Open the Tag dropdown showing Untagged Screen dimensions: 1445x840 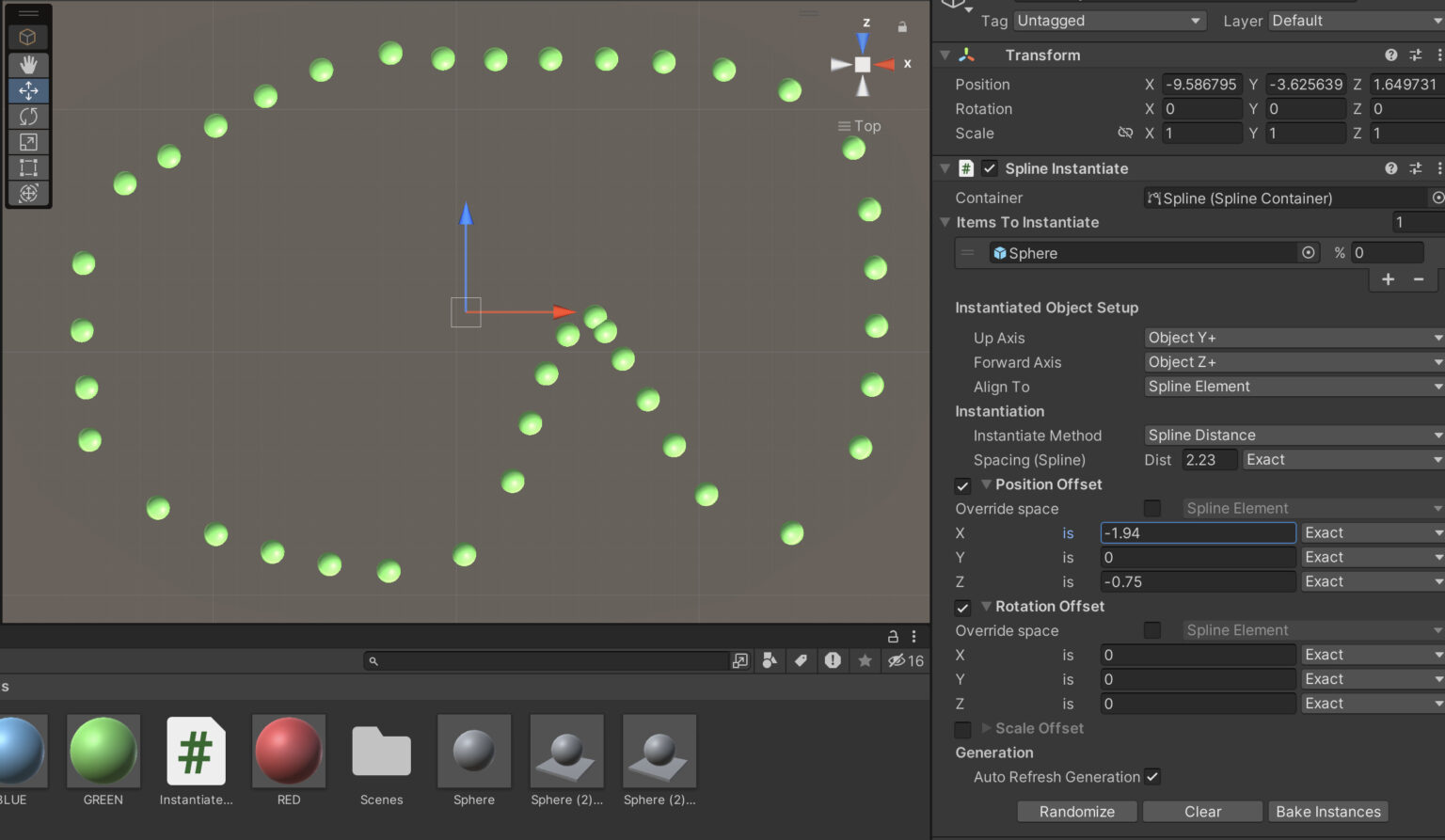(x=1109, y=20)
